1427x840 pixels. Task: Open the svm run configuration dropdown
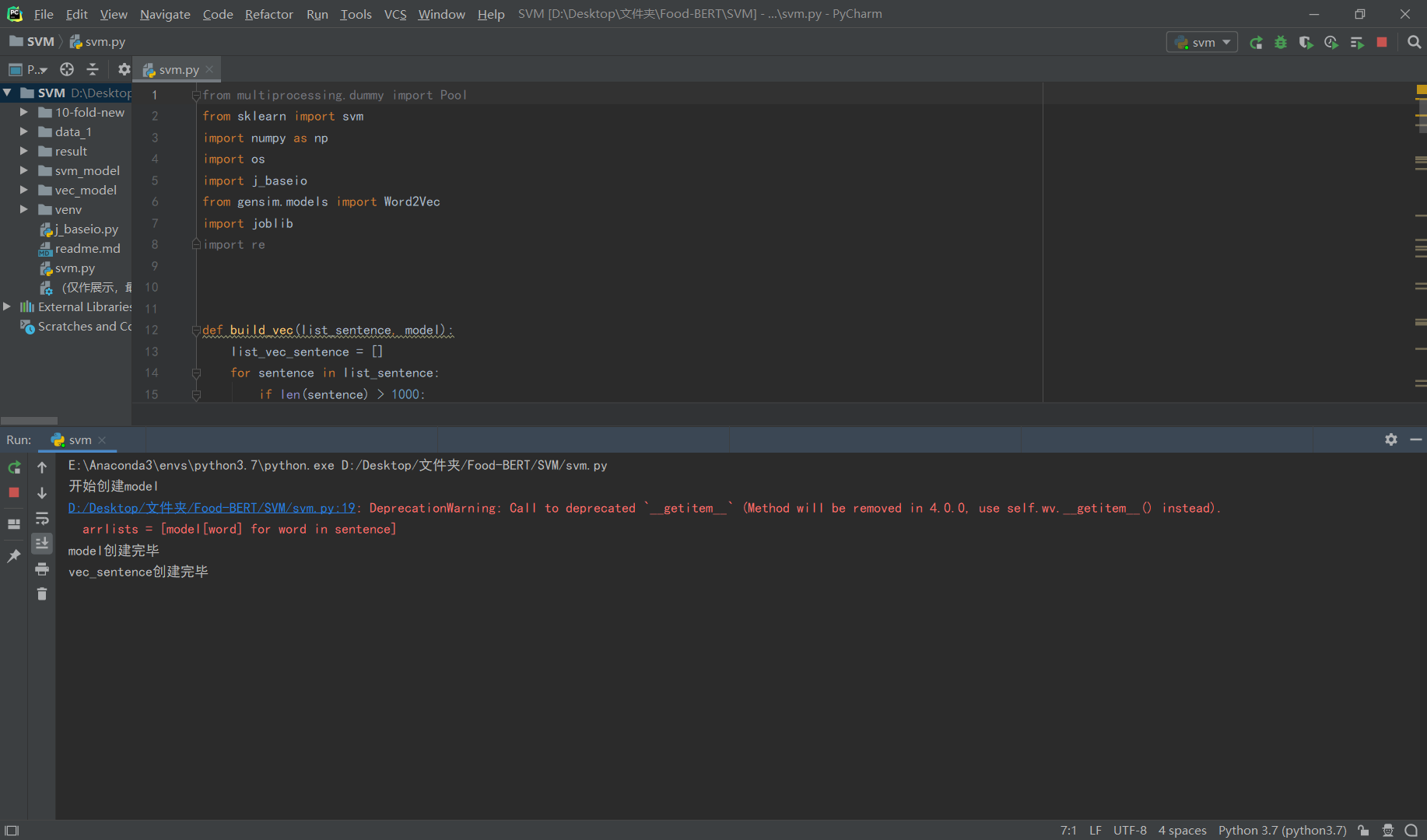(x=1202, y=43)
